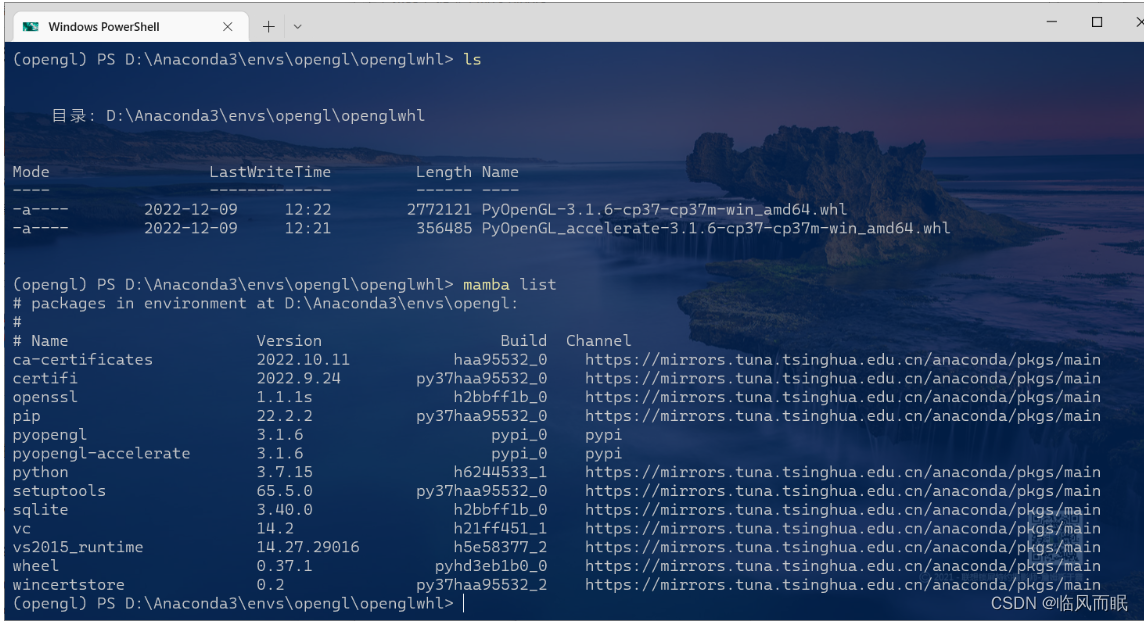Viewport: 1144px width, 622px height.
Task: Click file name PyOpenGL_accelerate-3.1.6-cp37-cp37m-win_amd64.whl
Action: click(x=716, y=228)
